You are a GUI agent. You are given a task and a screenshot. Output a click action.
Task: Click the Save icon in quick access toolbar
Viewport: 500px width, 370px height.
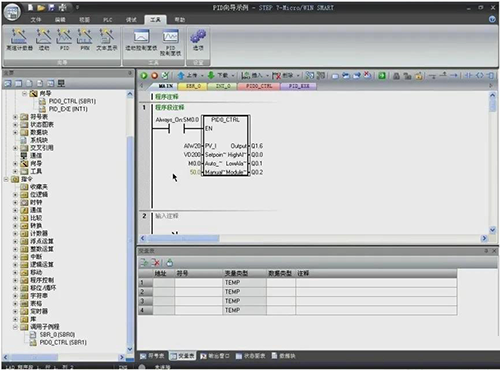[x=51, y=7]
